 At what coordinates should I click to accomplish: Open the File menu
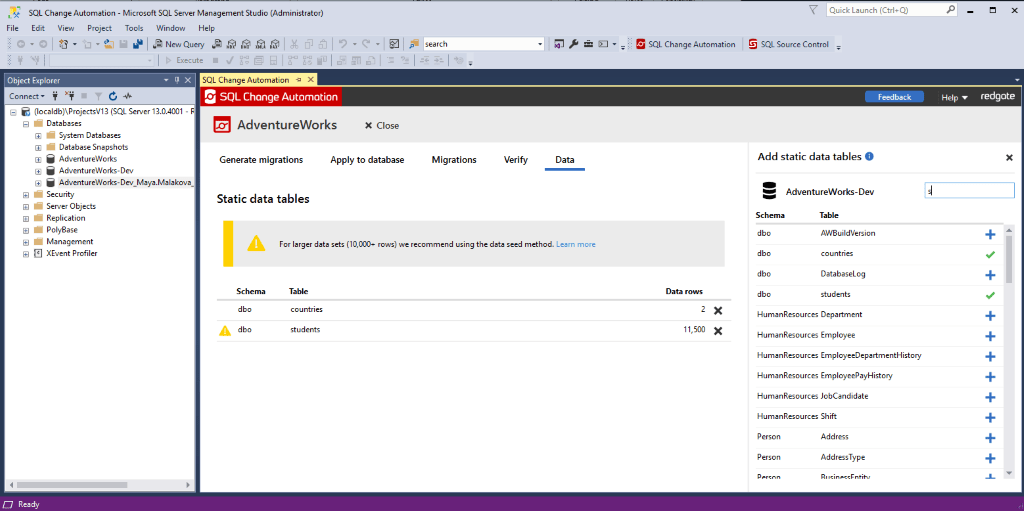pyautogui.click(x=13, y=28)
